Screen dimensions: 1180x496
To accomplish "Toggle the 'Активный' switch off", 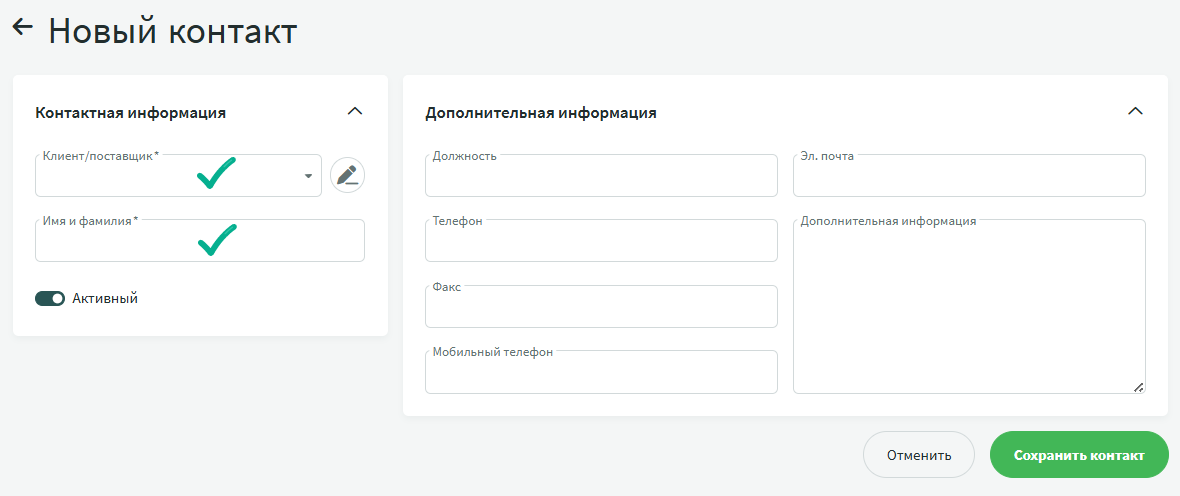I will [x=50, y=298].
